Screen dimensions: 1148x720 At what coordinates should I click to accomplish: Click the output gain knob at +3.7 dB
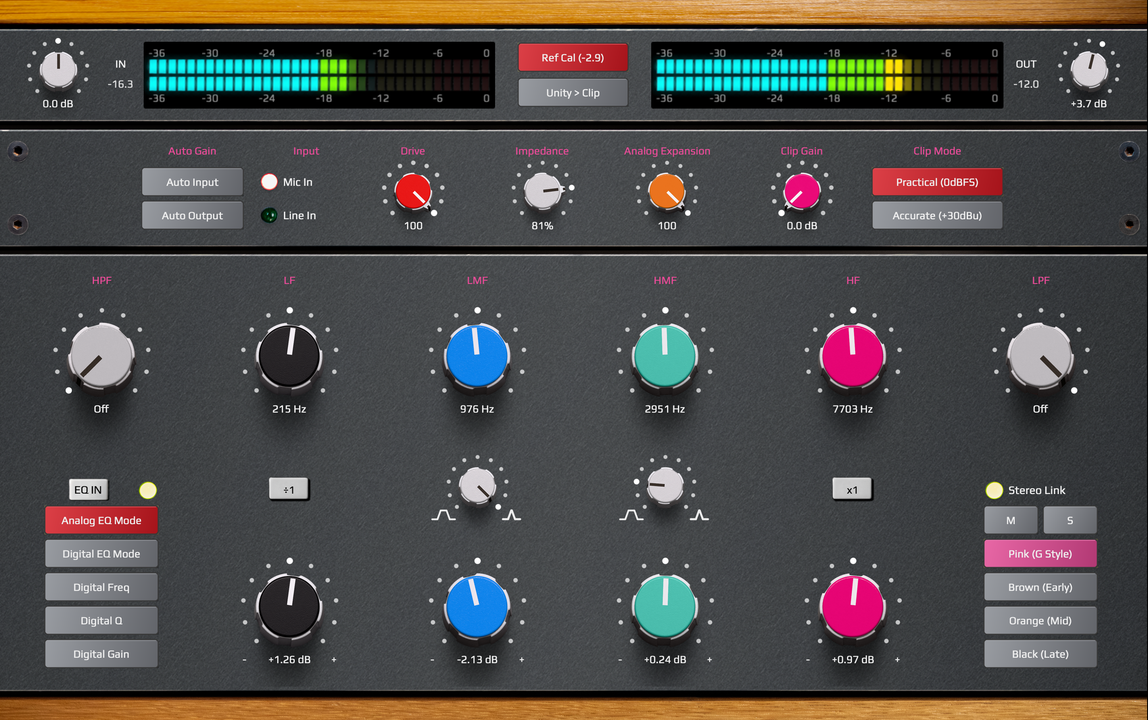(1089, 70)
